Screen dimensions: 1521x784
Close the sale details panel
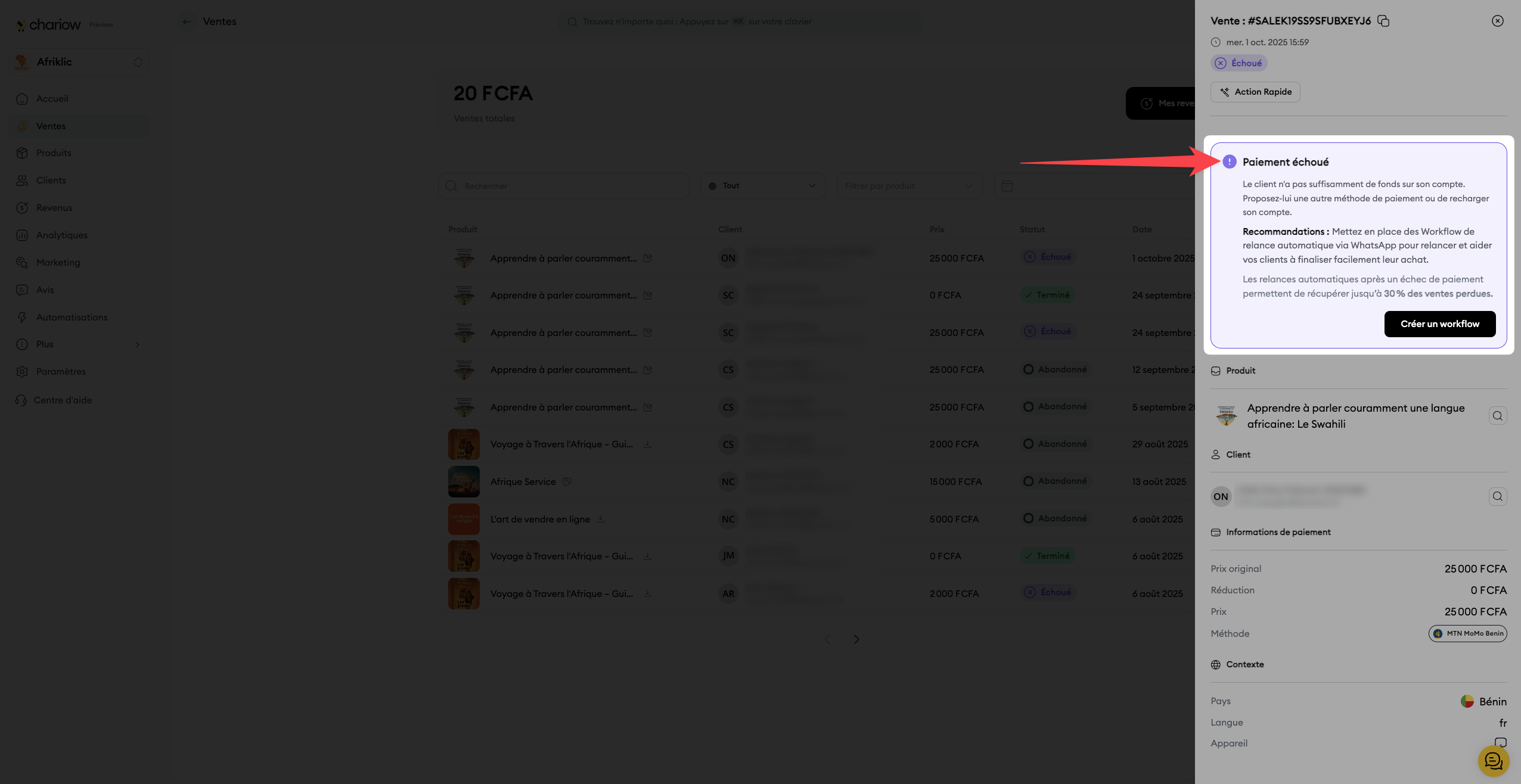pos(1497,21)
